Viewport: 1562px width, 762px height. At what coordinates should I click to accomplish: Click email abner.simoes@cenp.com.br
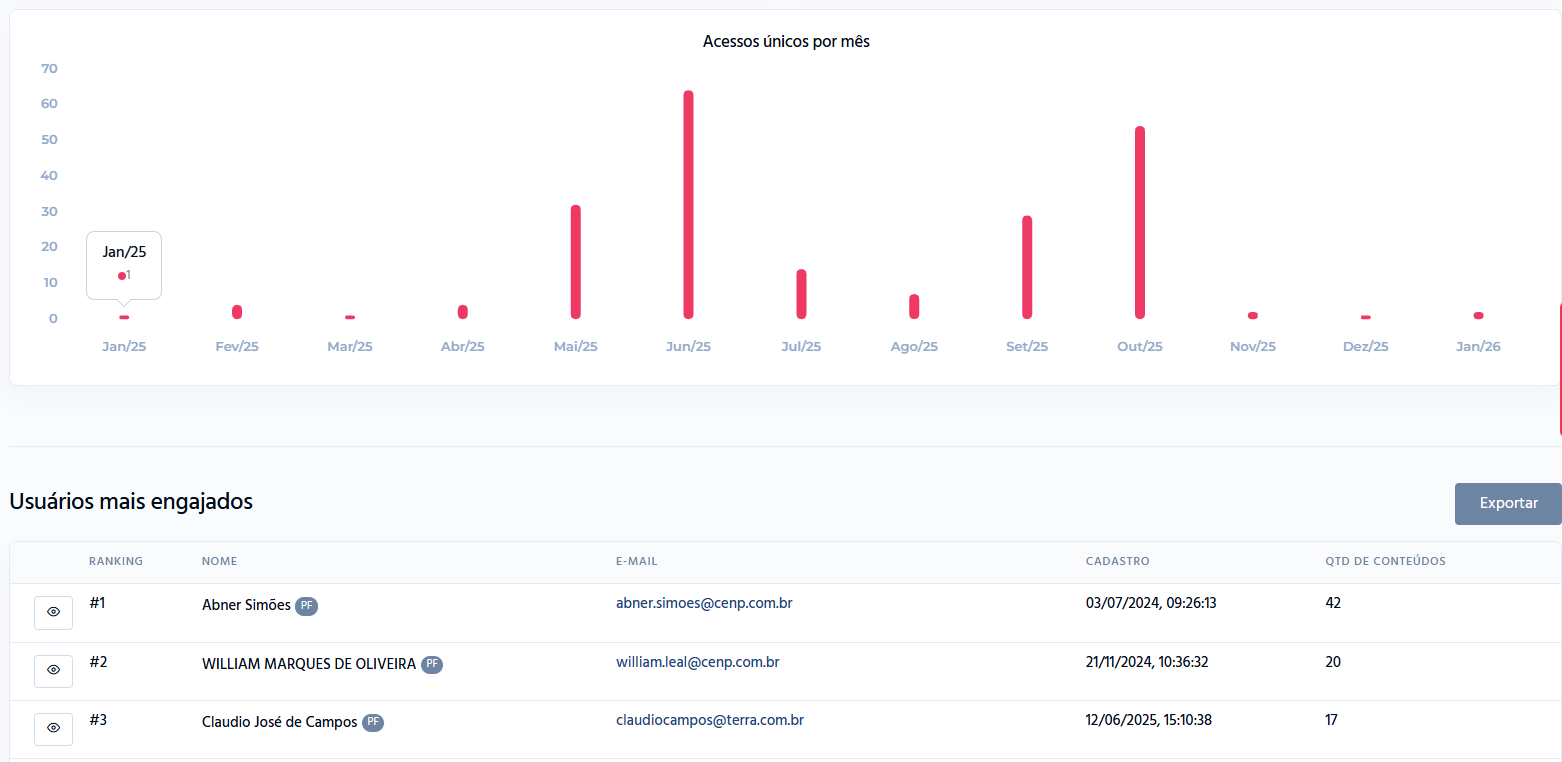tap(704, 603)
